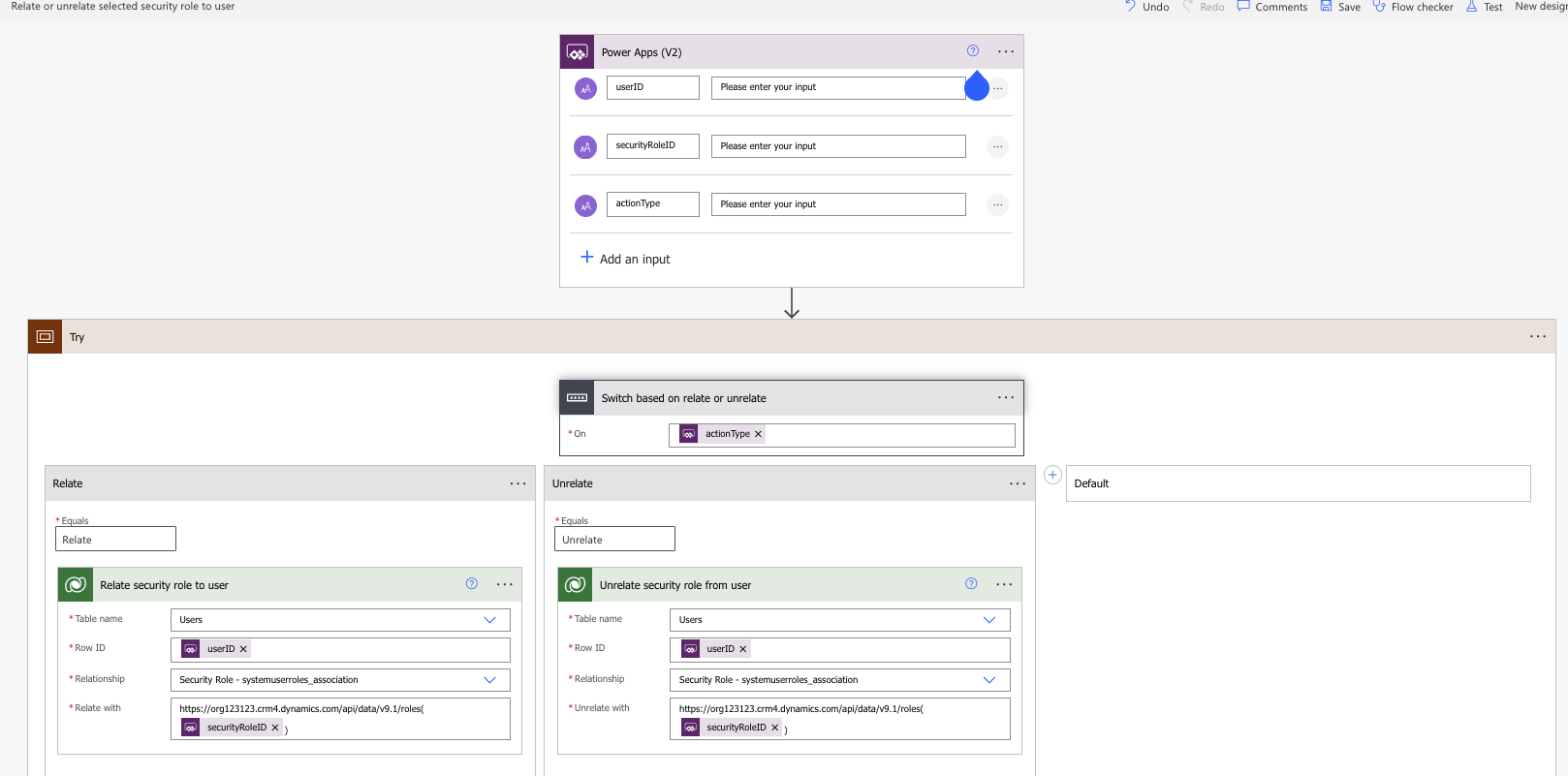The width and height of the screenshot is (1568, 776).
Task: Click the flow title text
Action: (123, 7)
